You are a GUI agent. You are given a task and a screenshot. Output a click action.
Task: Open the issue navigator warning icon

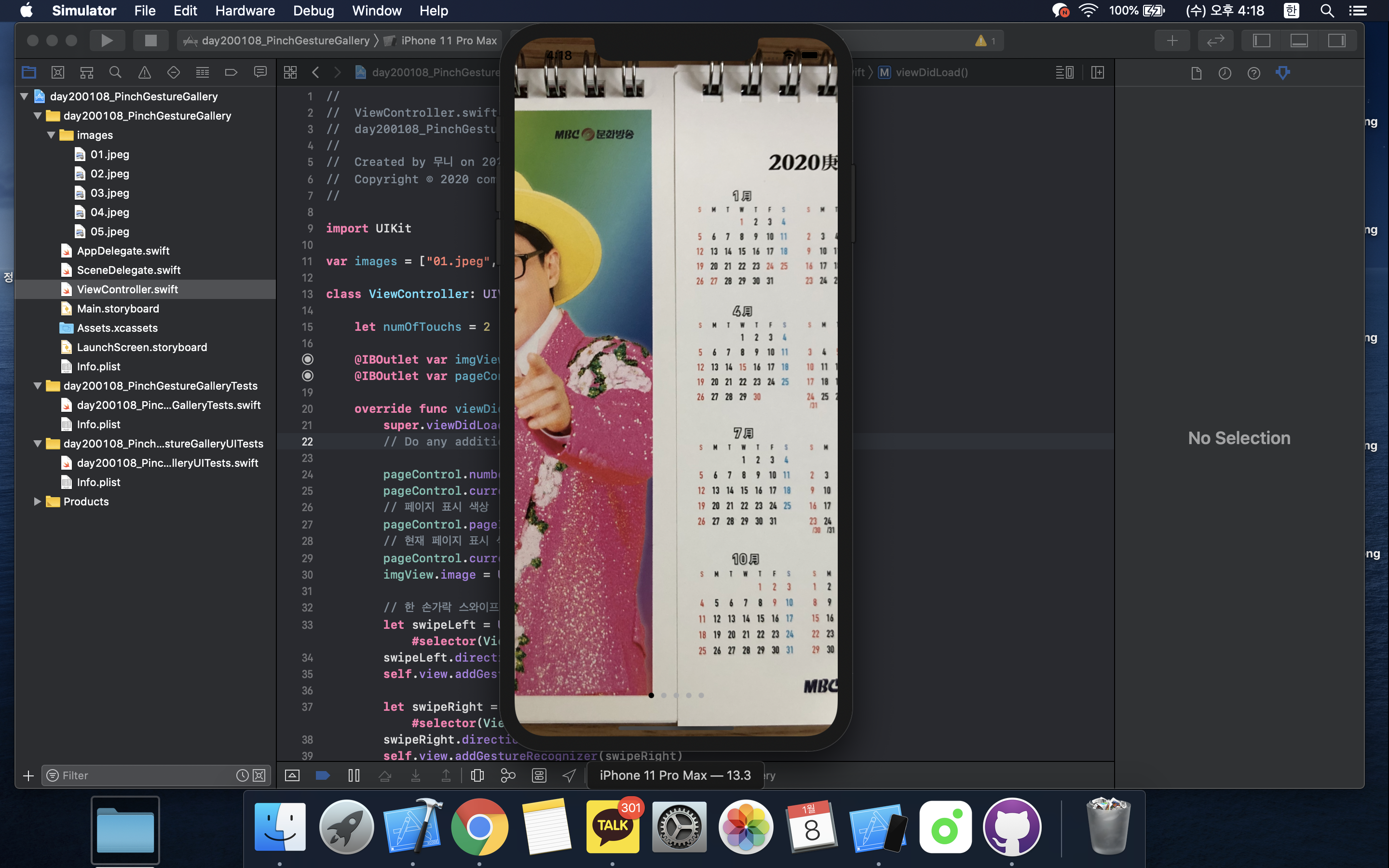(145, 72)
